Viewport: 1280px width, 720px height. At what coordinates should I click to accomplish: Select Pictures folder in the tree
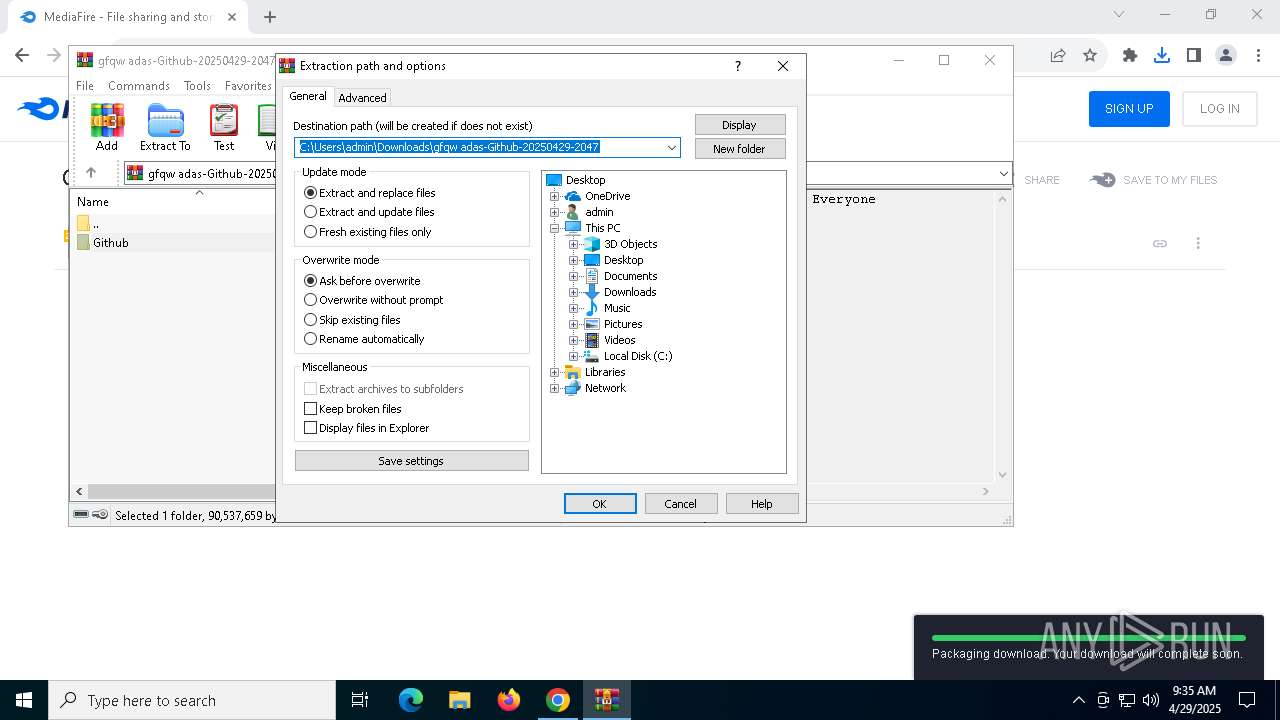tap(622, 324)
